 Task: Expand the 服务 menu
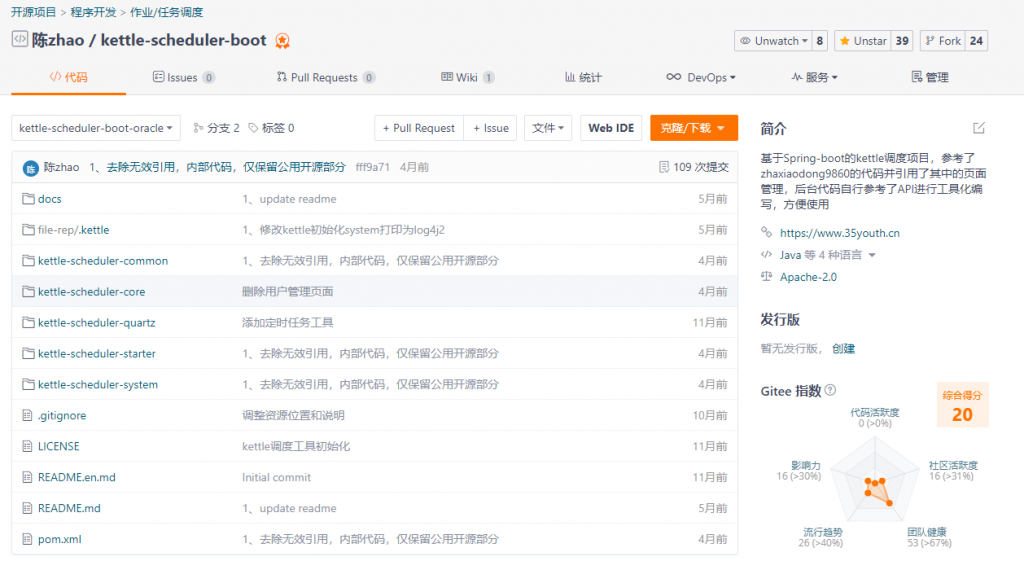(x=814, y=77)
